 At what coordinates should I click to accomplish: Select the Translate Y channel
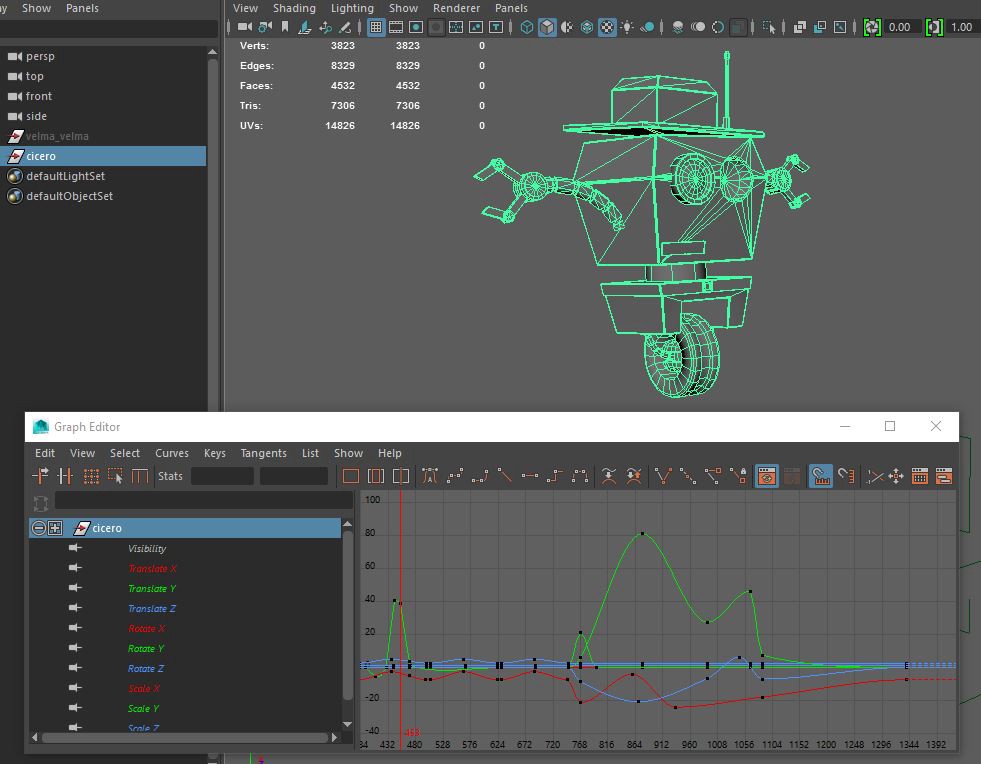tap(152, 589)
